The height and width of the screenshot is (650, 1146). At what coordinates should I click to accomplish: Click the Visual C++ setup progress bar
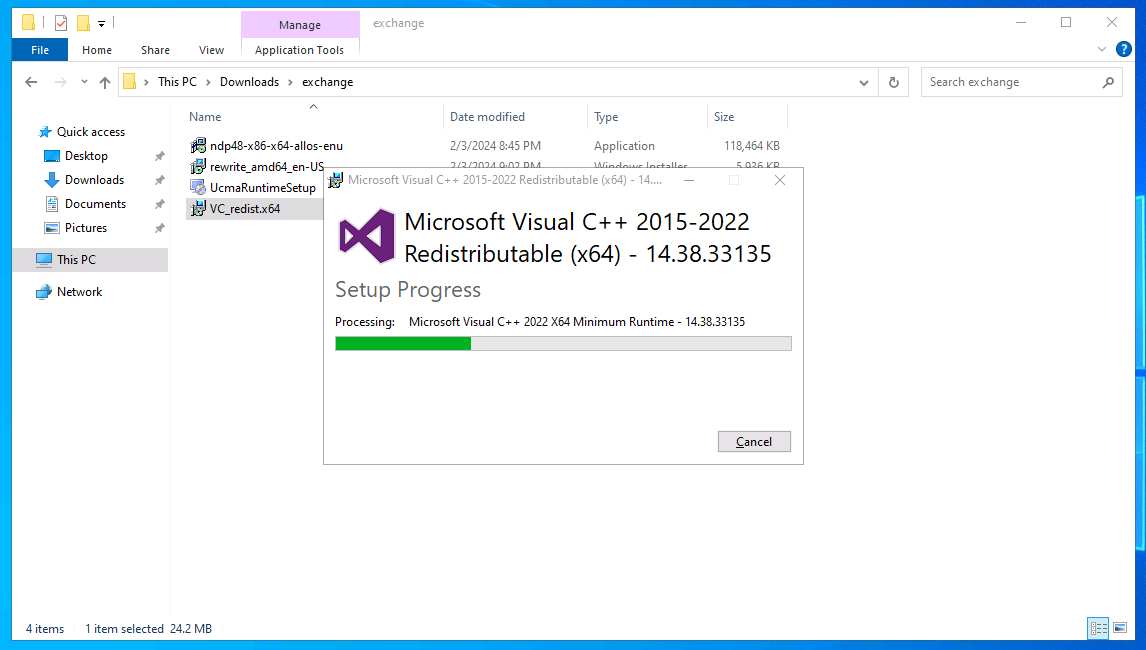tap(563, 344)
